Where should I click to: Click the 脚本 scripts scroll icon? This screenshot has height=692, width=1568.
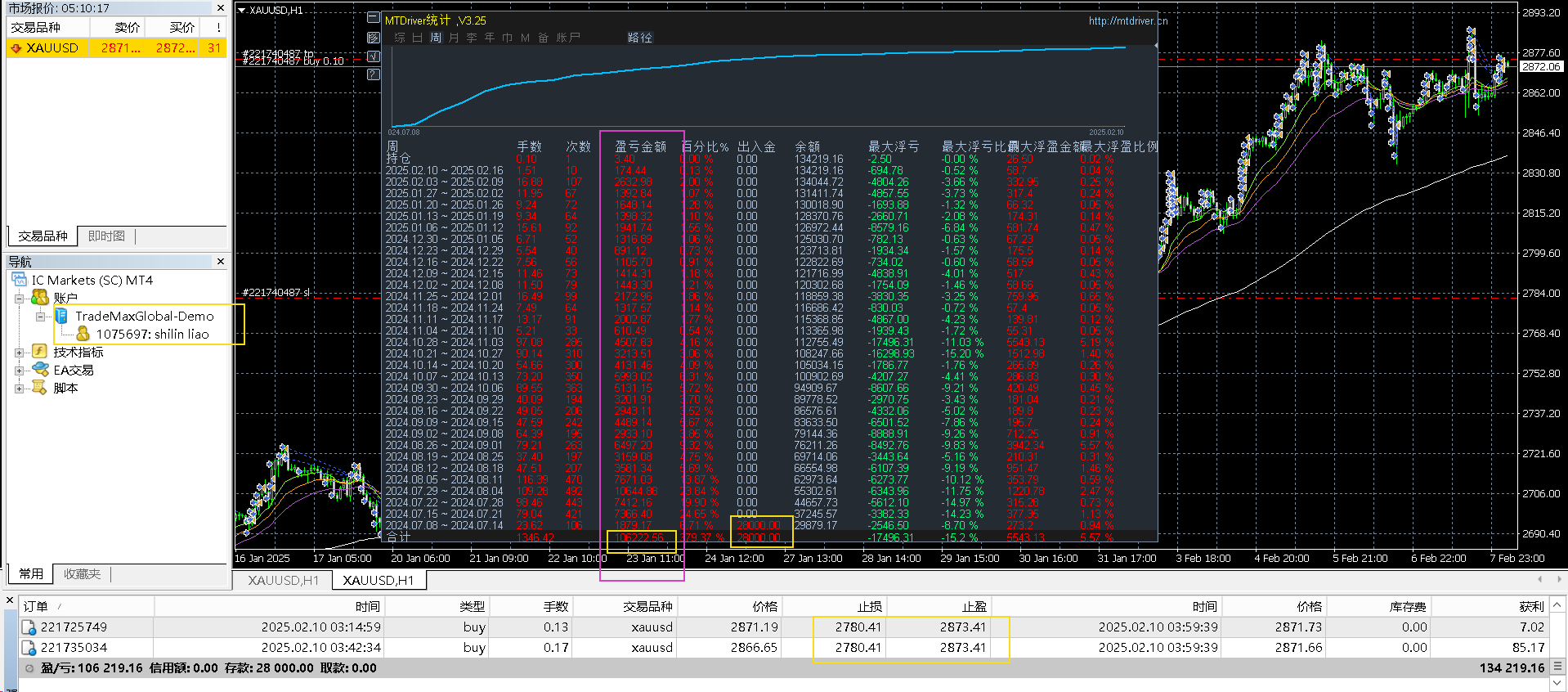pos(39,388)
